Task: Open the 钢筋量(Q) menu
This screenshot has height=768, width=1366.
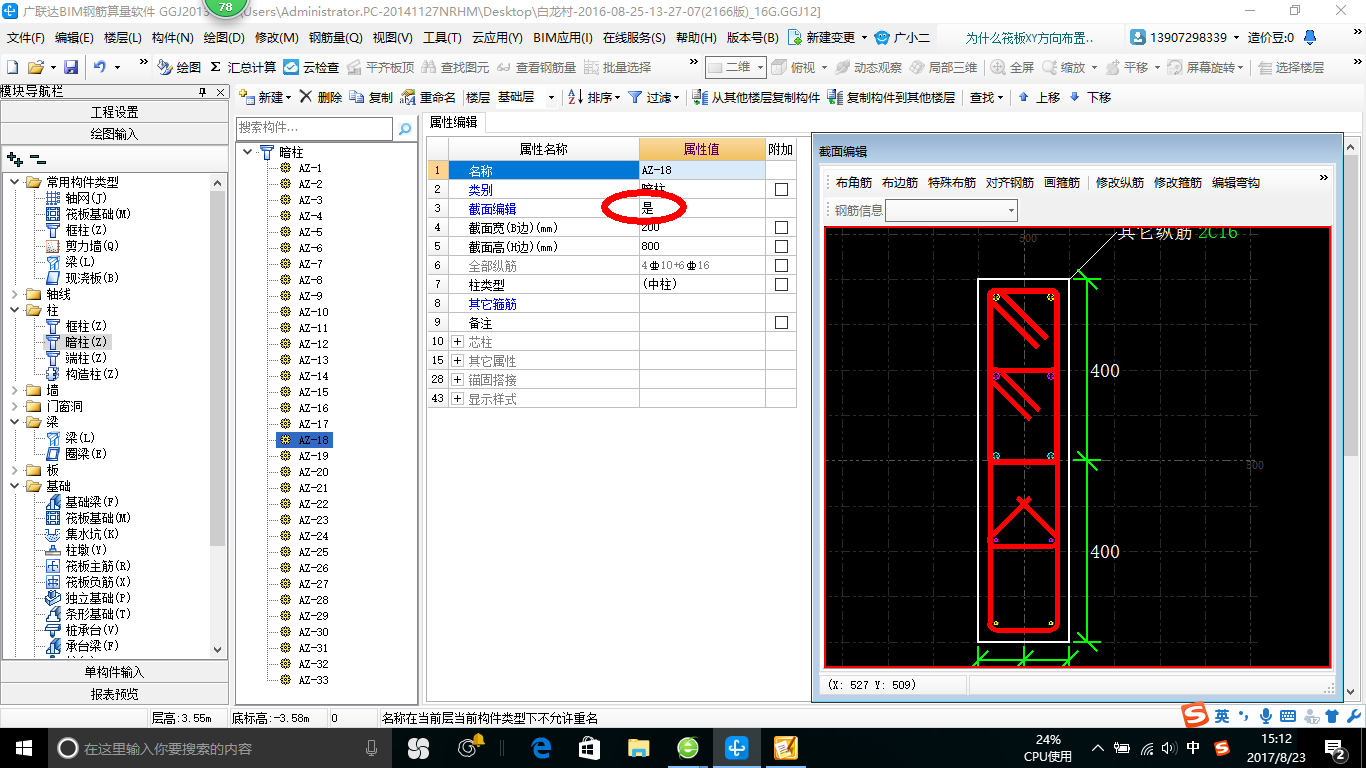Action: point(335,37)
